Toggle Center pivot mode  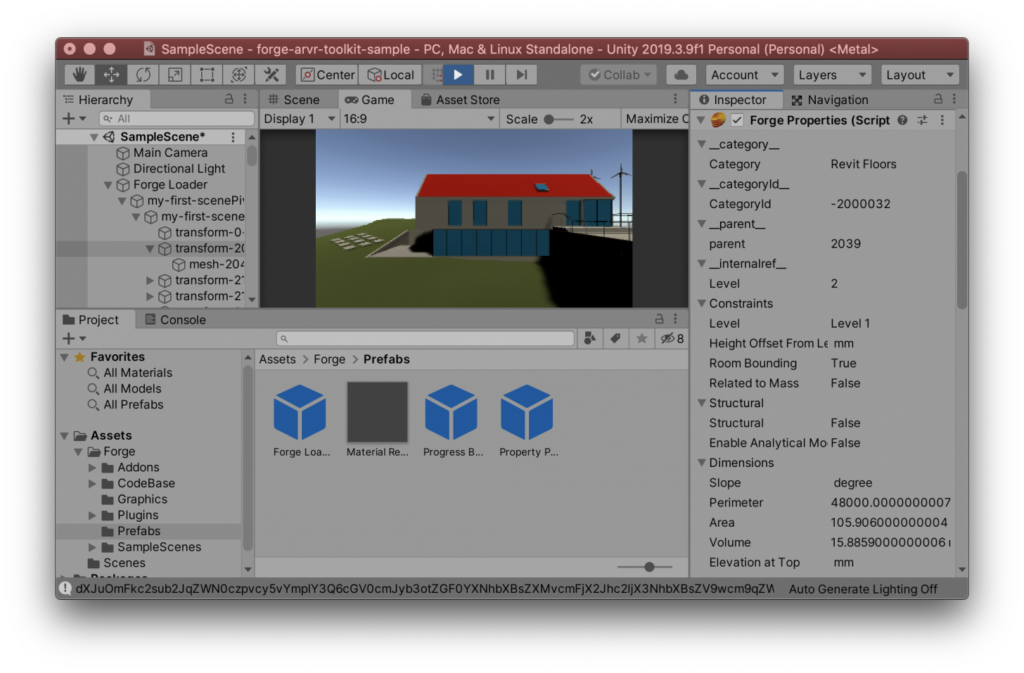(326, 74)
